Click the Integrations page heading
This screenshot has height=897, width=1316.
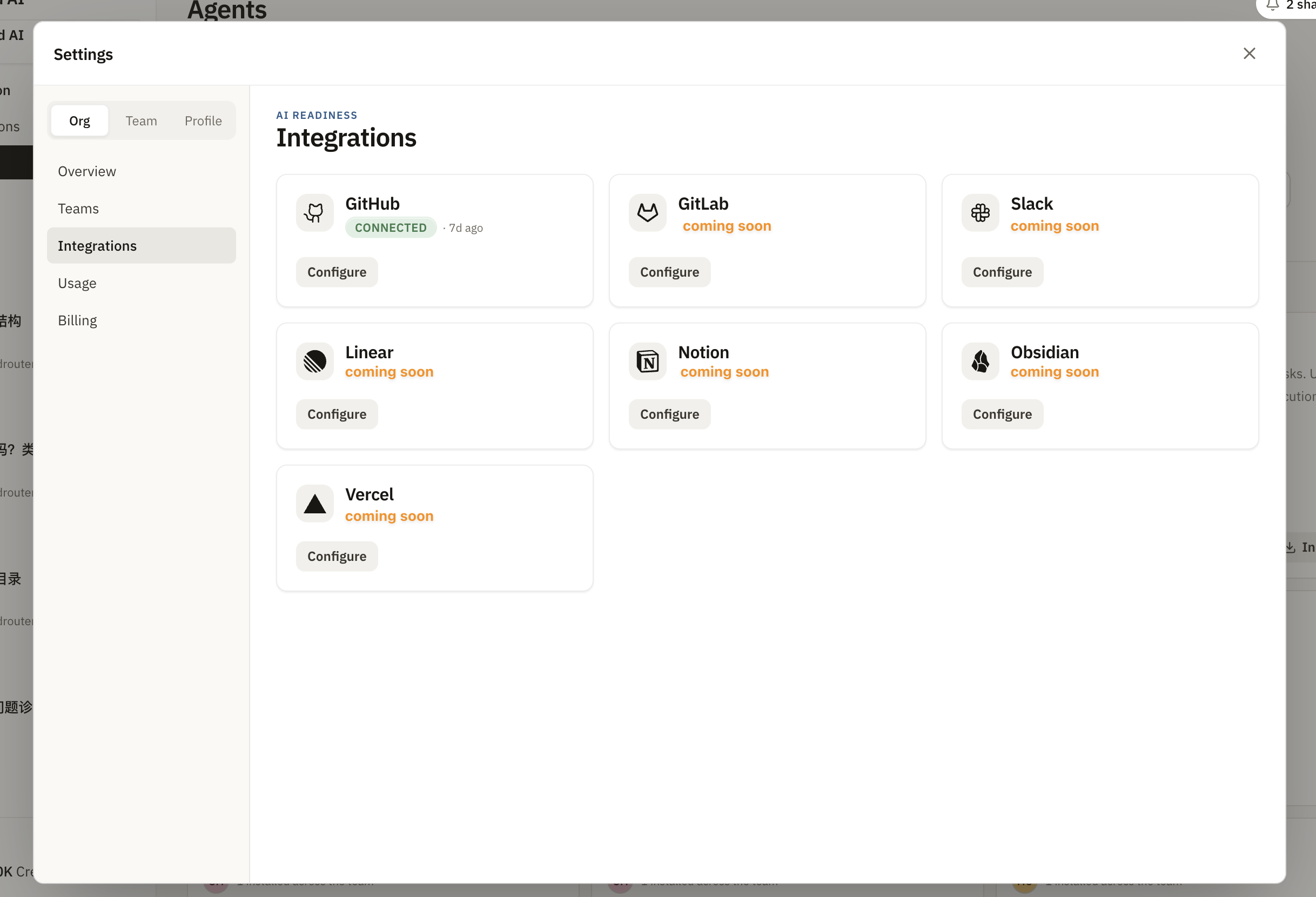(x=346, y=138)
